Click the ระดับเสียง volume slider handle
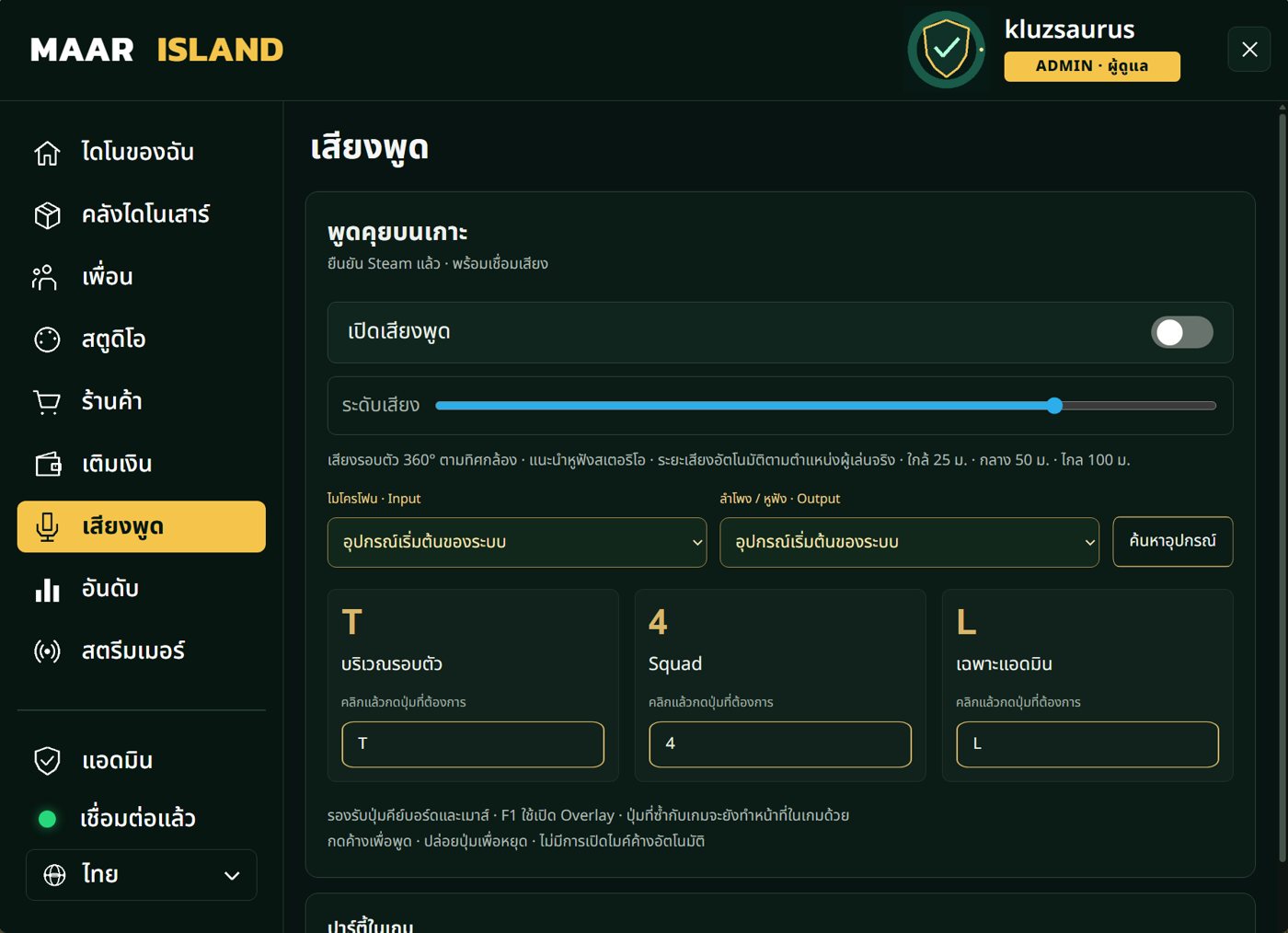 [1054, 406]
